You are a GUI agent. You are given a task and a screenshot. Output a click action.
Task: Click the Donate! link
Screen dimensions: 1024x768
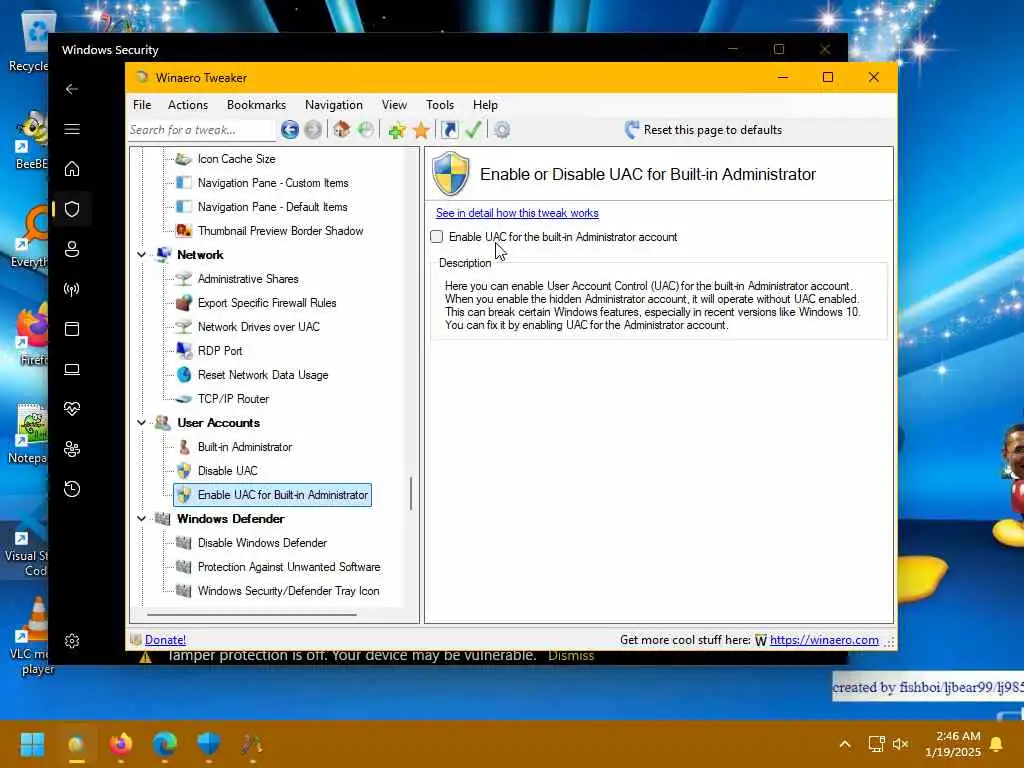[165, 640]
